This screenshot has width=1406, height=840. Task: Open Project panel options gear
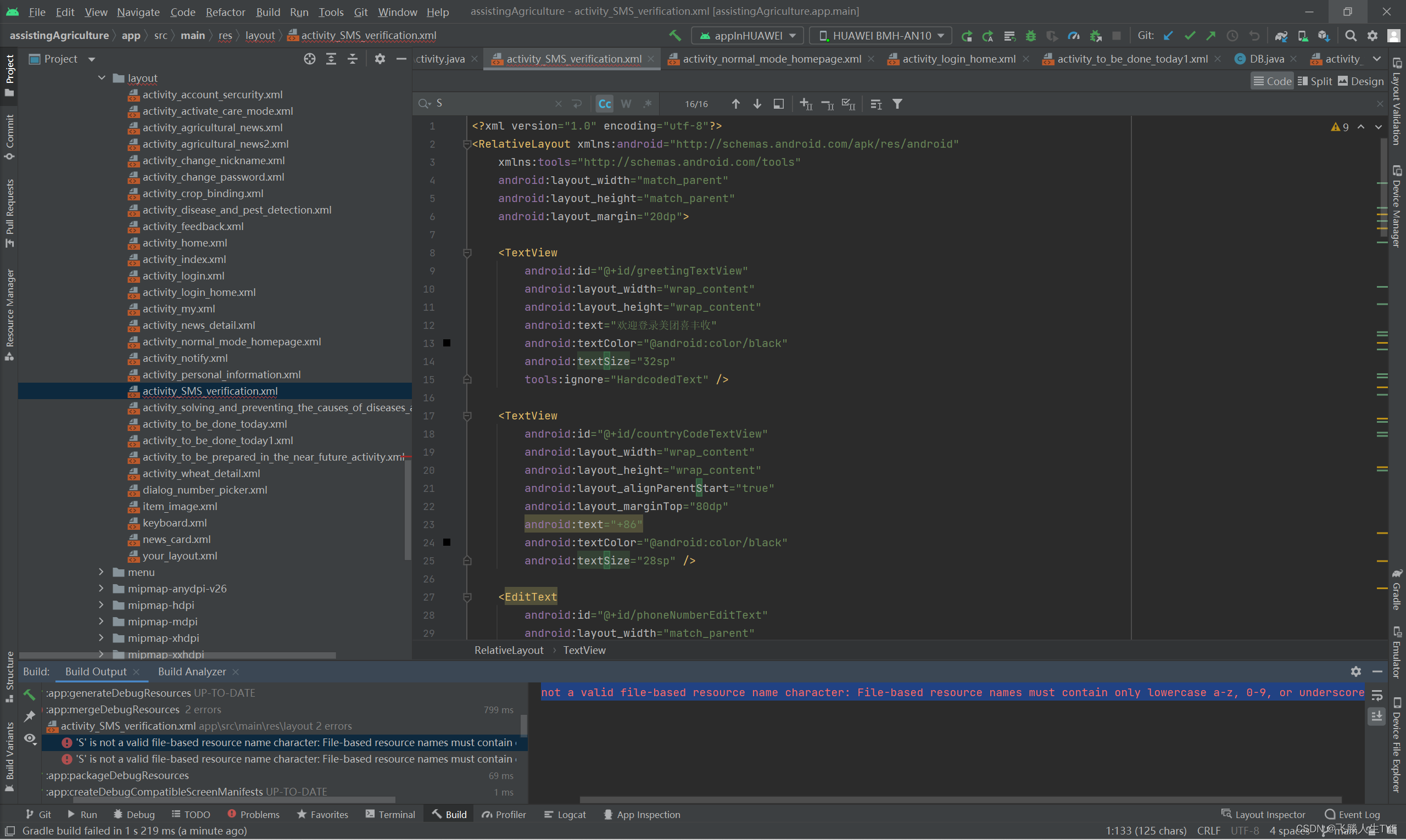tap(380, 59)
